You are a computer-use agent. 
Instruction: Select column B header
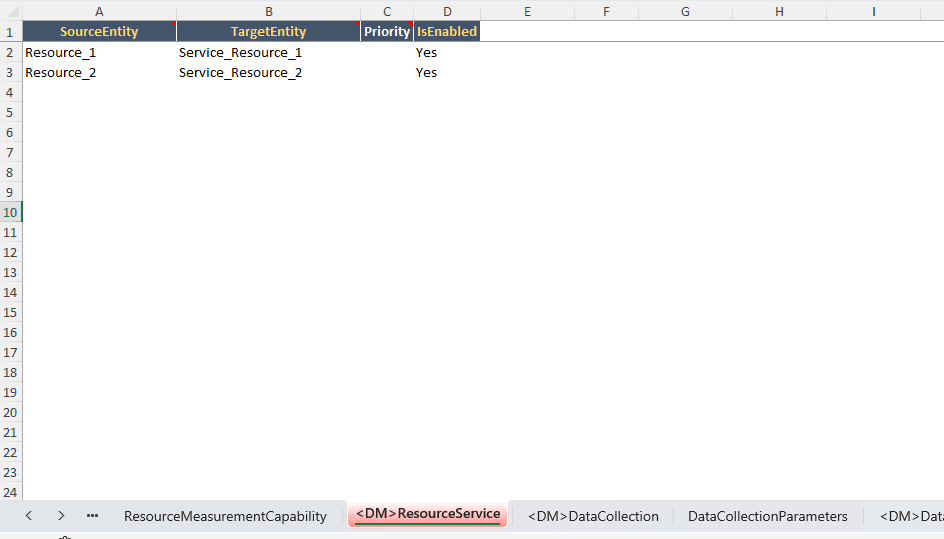point(269,11)
